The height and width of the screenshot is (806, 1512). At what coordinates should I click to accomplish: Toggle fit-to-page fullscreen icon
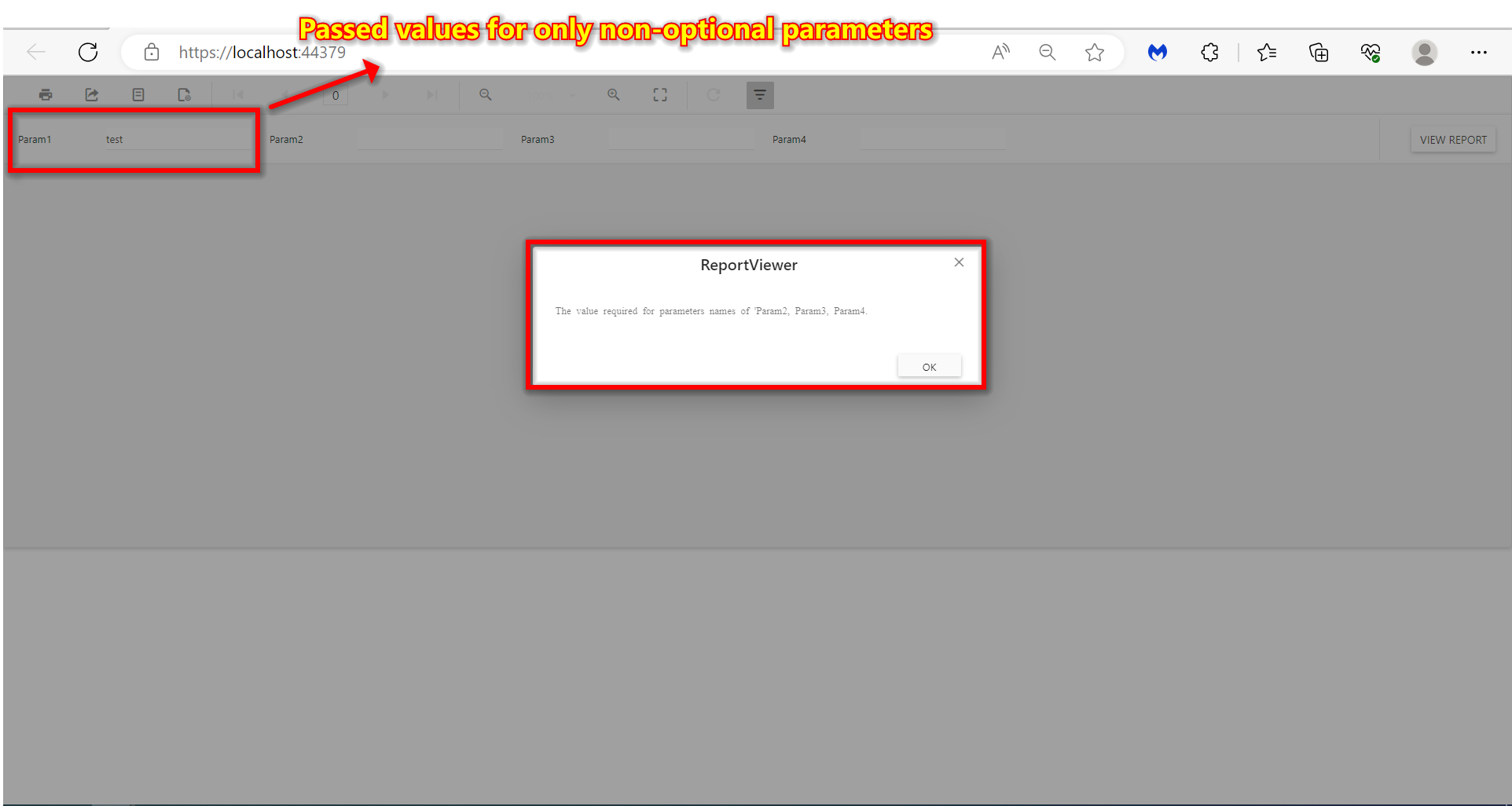(660, 95)
